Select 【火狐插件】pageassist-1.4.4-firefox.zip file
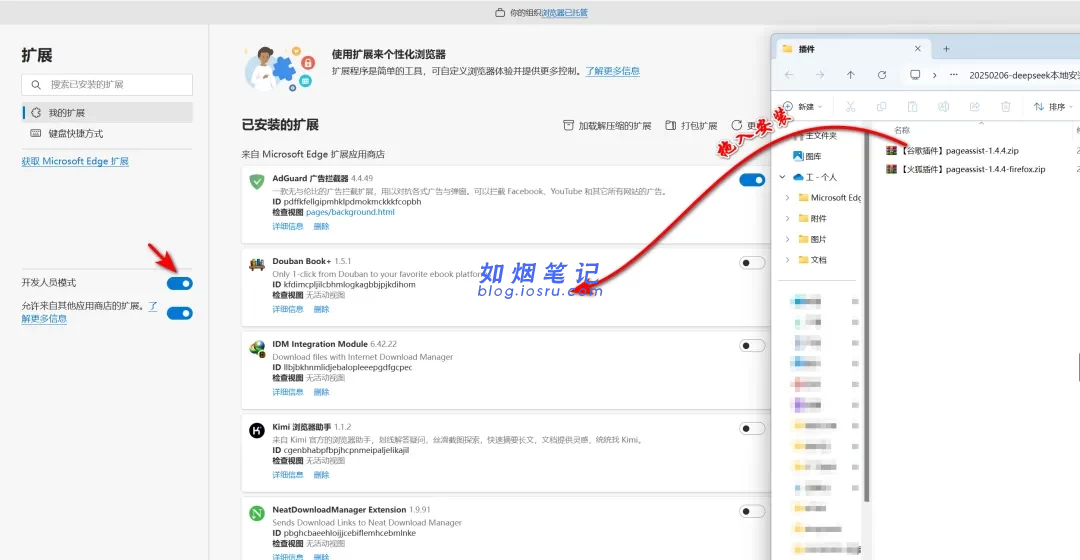 coord(966,169)
